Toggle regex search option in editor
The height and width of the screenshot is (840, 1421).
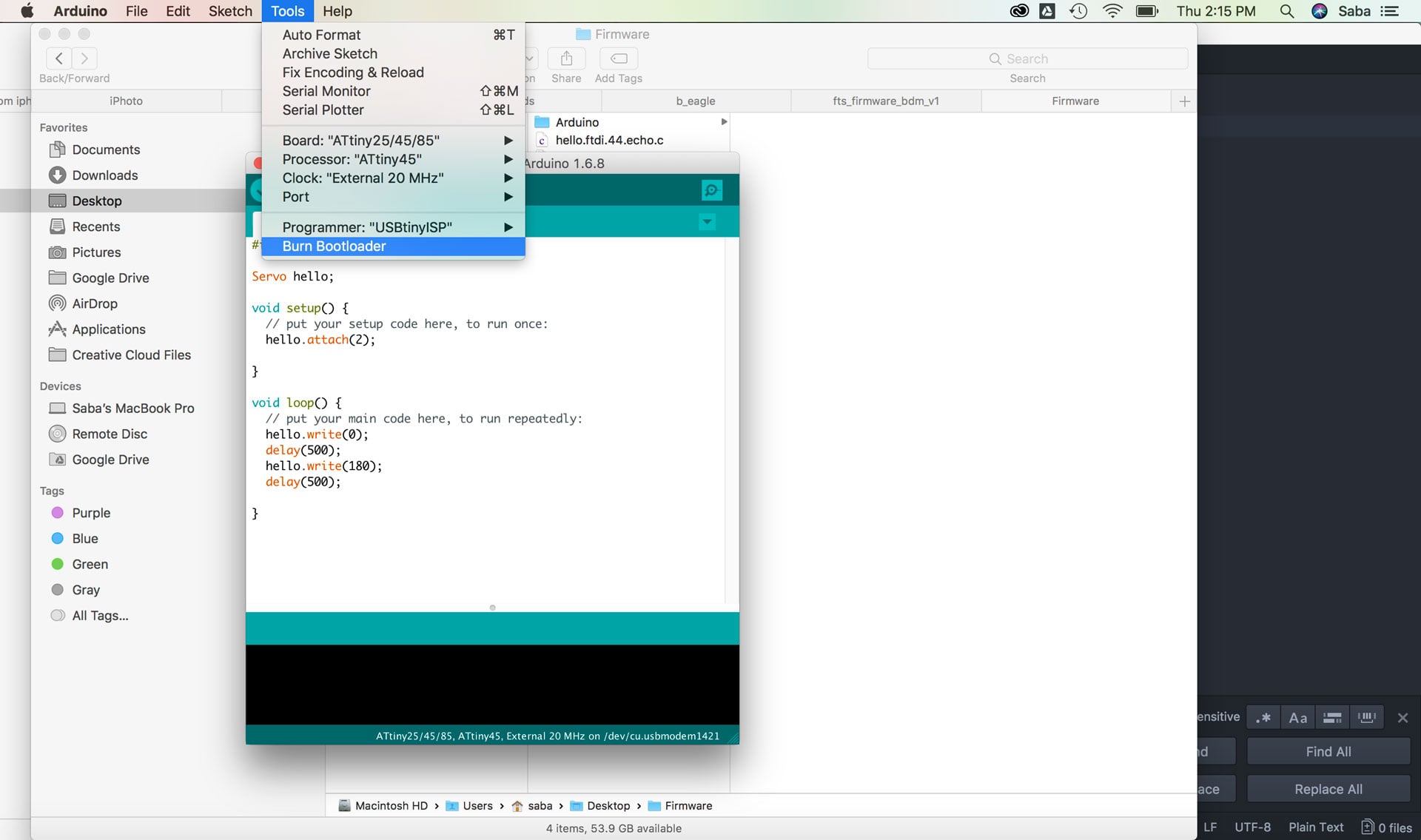pos(1263,717)
